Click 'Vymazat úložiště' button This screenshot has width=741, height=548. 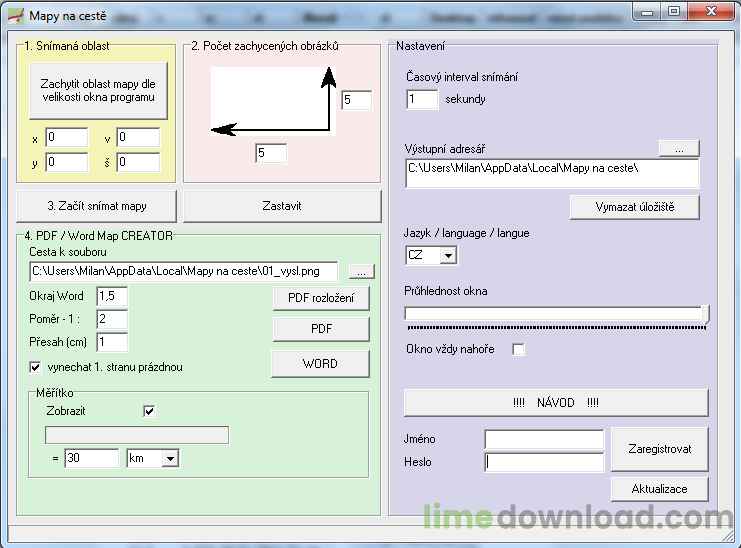(x=634, y=206)
